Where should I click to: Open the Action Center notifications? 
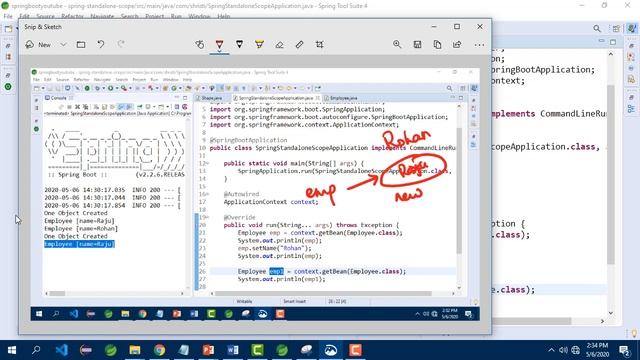pos(624,350)
